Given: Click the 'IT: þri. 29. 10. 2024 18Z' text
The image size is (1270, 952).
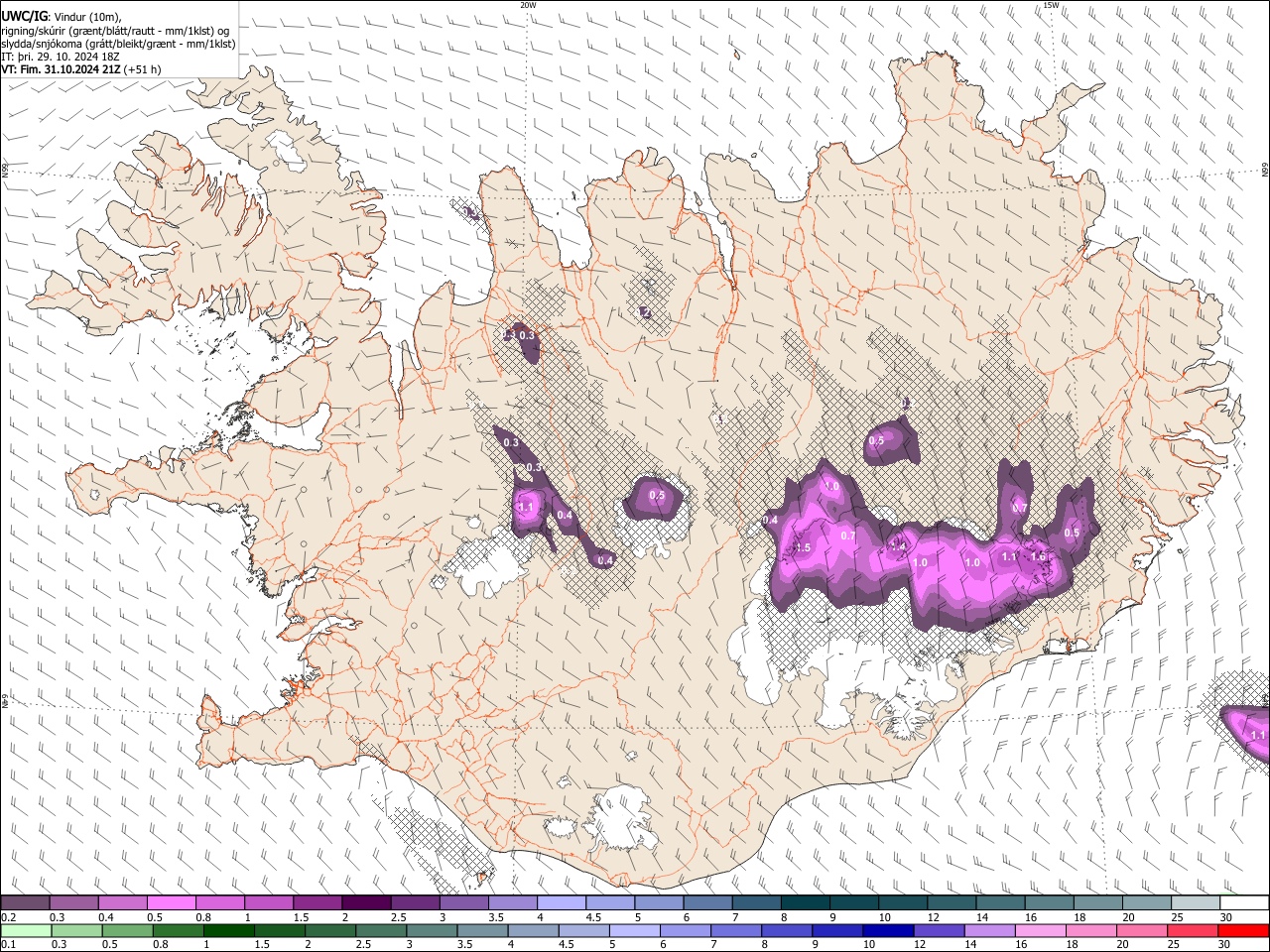Looking at the screenshot, I should tap(61, 57).
